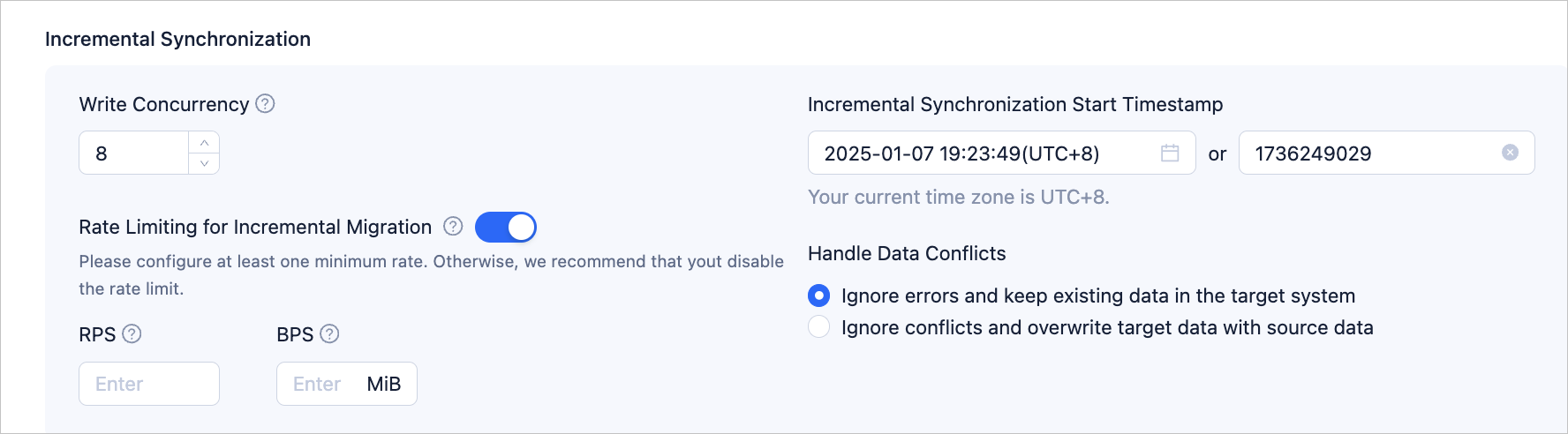Click help icon beside Rate Limiting label
Screen dimensions: 1568x434
tap(453, 227)
